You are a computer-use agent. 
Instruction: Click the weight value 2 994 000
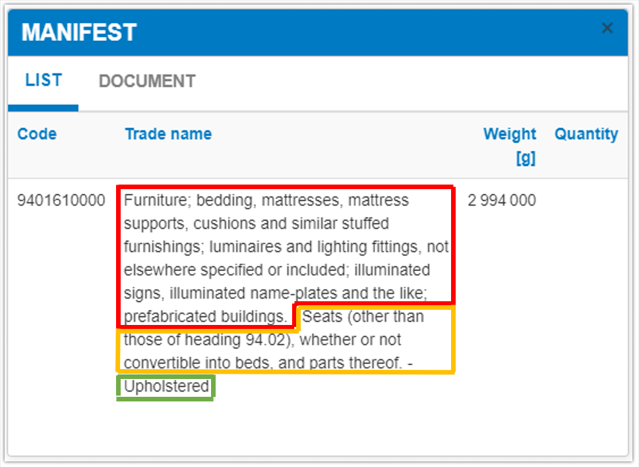pyautogui.click(x=501, y=200)
